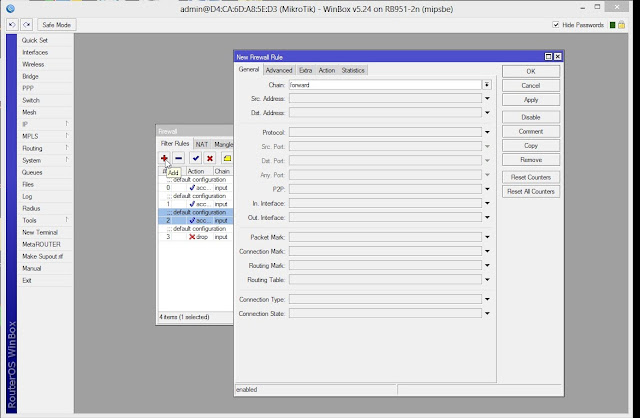Select firewall rule 3 drop input

click(x=196, y=237)
